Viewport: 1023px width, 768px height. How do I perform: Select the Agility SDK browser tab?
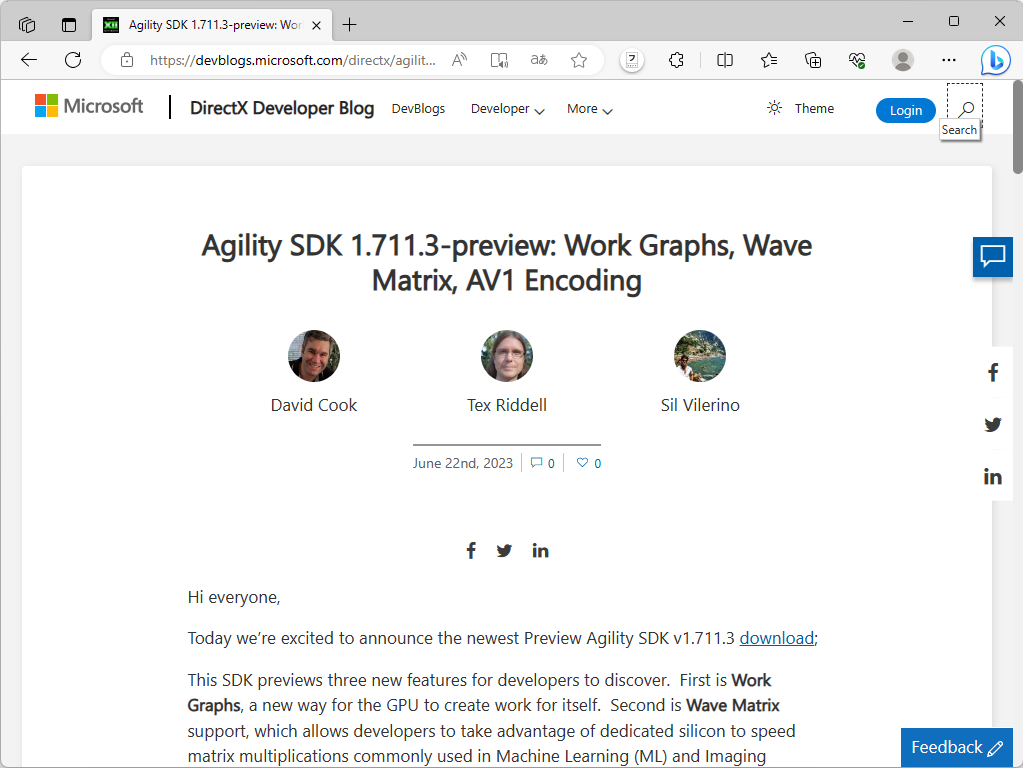click(213, 25)
